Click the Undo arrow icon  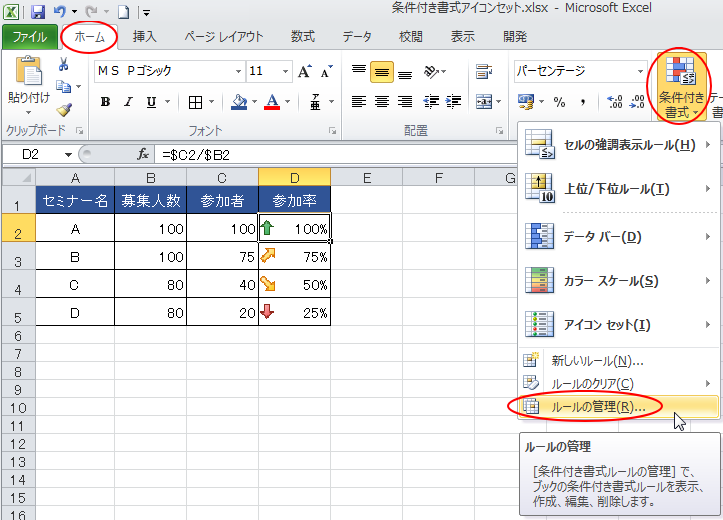[x=60, y=11]
